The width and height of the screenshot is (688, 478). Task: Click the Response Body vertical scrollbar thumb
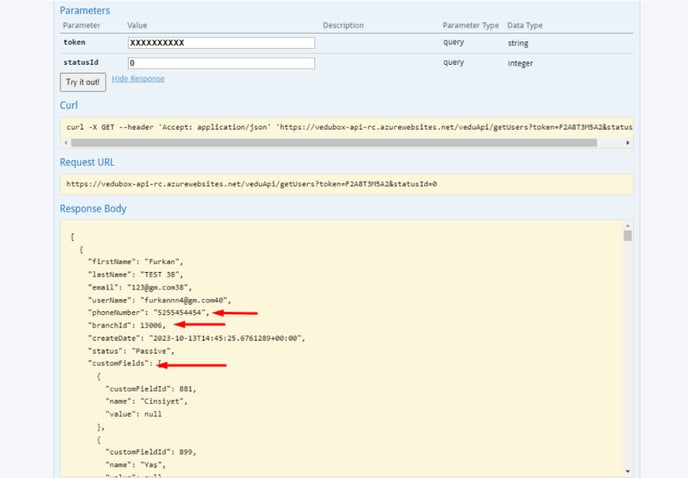click(627, 237)
